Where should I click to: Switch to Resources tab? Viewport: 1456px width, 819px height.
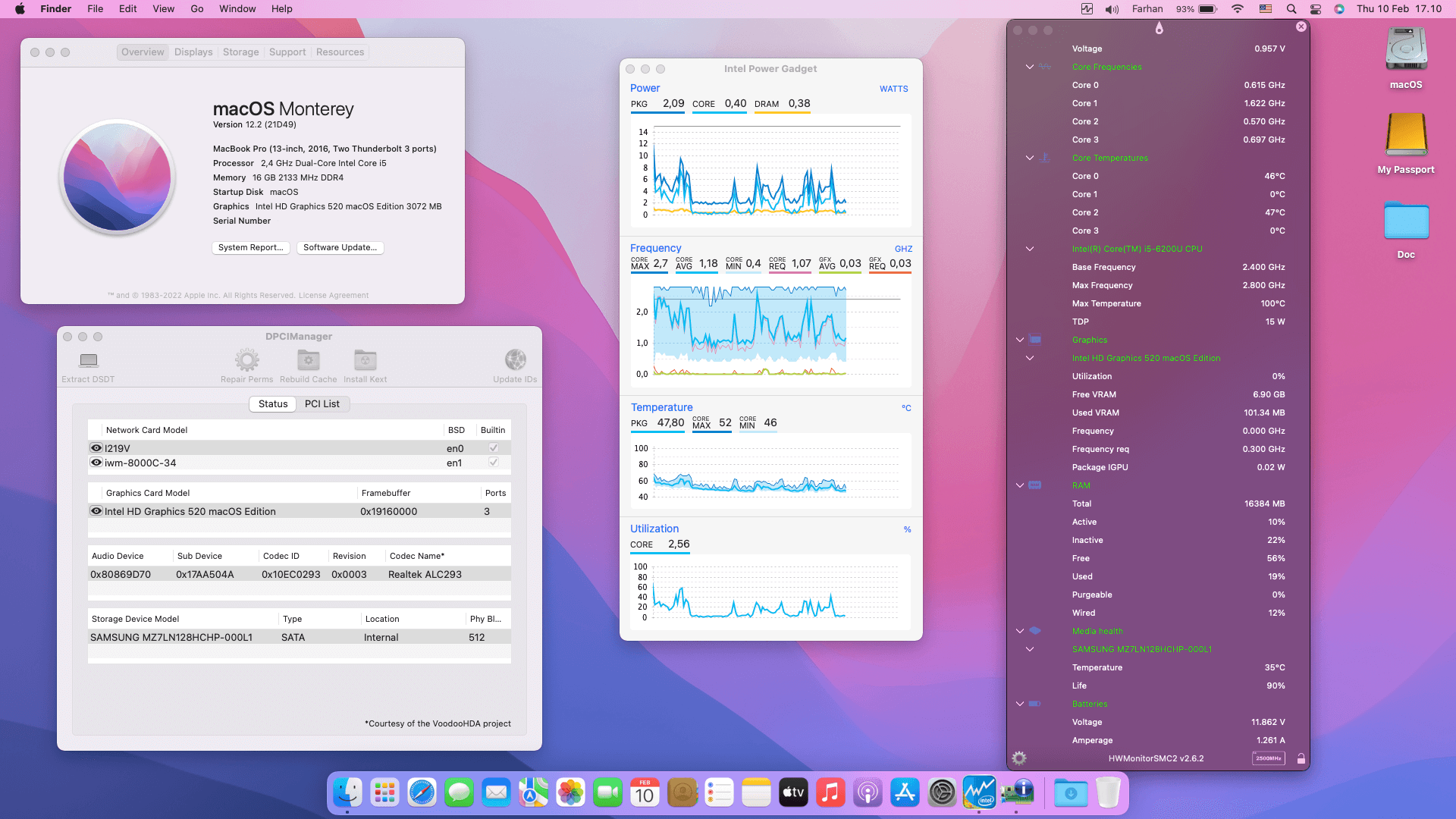click(x=340, y=52)
